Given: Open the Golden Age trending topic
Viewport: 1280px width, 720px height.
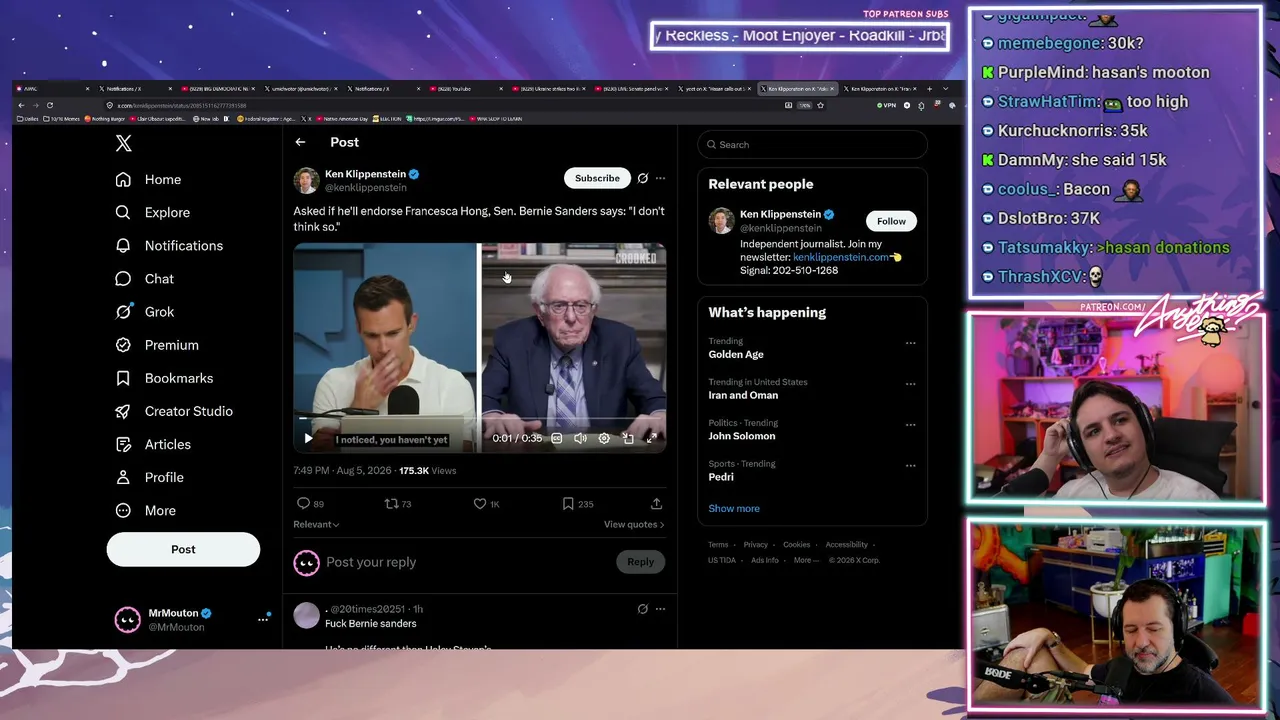Looking at the screenshot, I should pos(736,355).
